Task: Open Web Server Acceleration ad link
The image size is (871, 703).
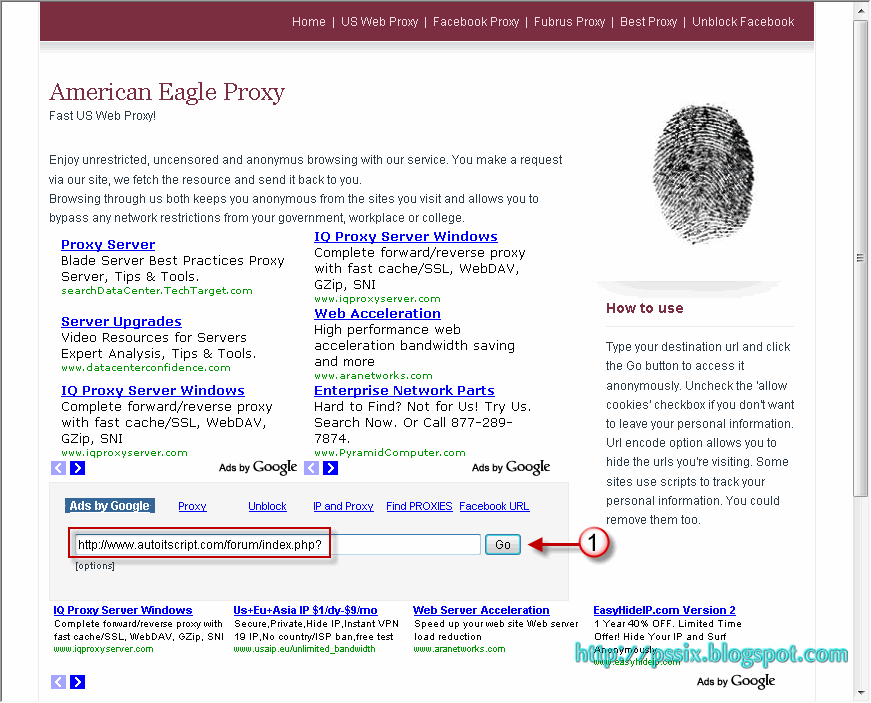Action: coord(481,610)
